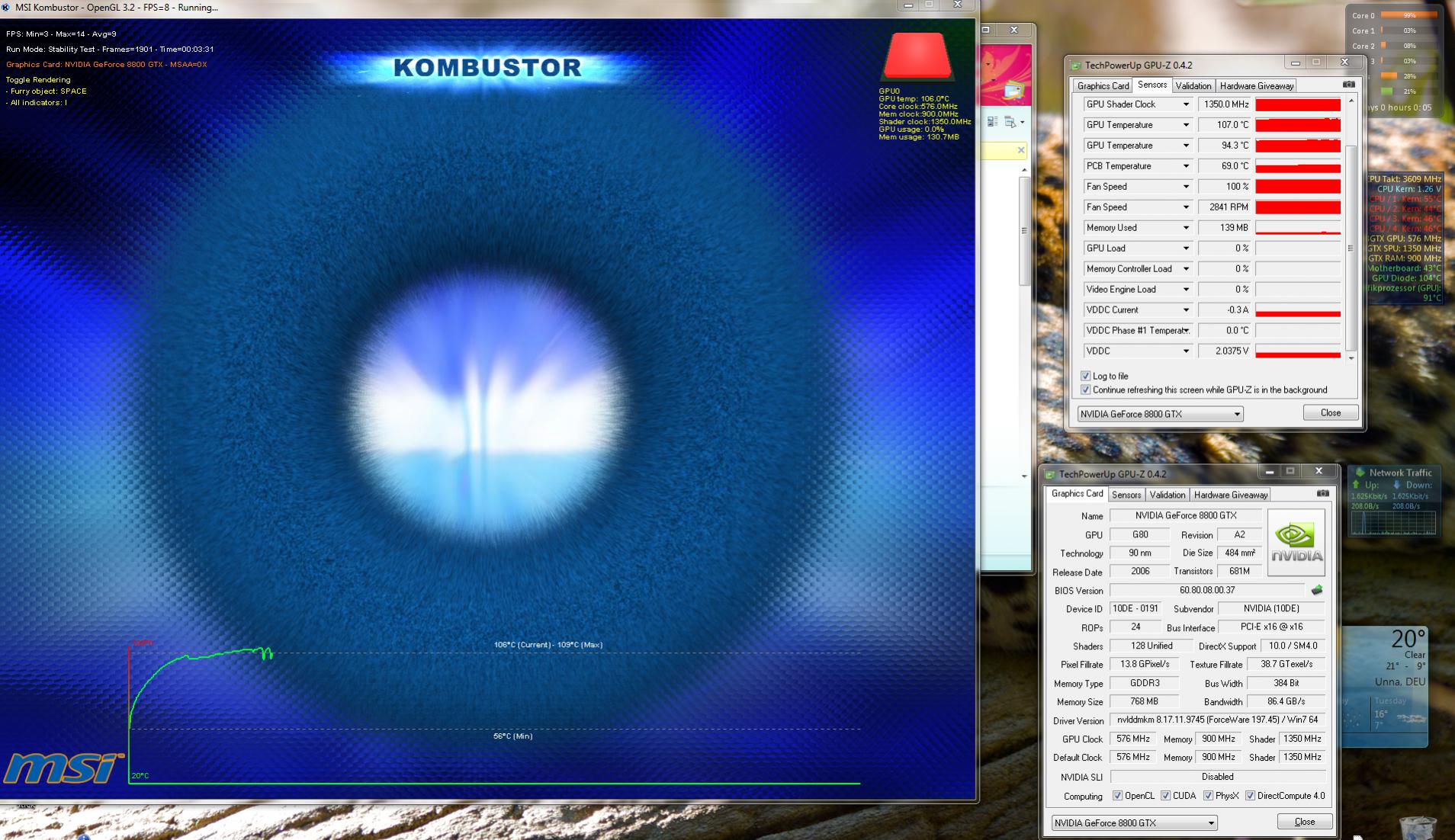Screen dimensions: 1455x840
Task: Toggle Continue refreshing in background checkbox
Action: 1085,390
